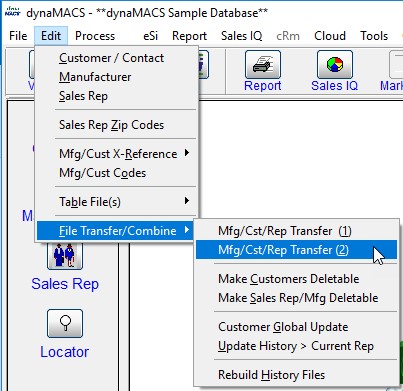The height and width of the screenshot is (391, 403).
Task: Open the File menu
Action: pos(18,36)
